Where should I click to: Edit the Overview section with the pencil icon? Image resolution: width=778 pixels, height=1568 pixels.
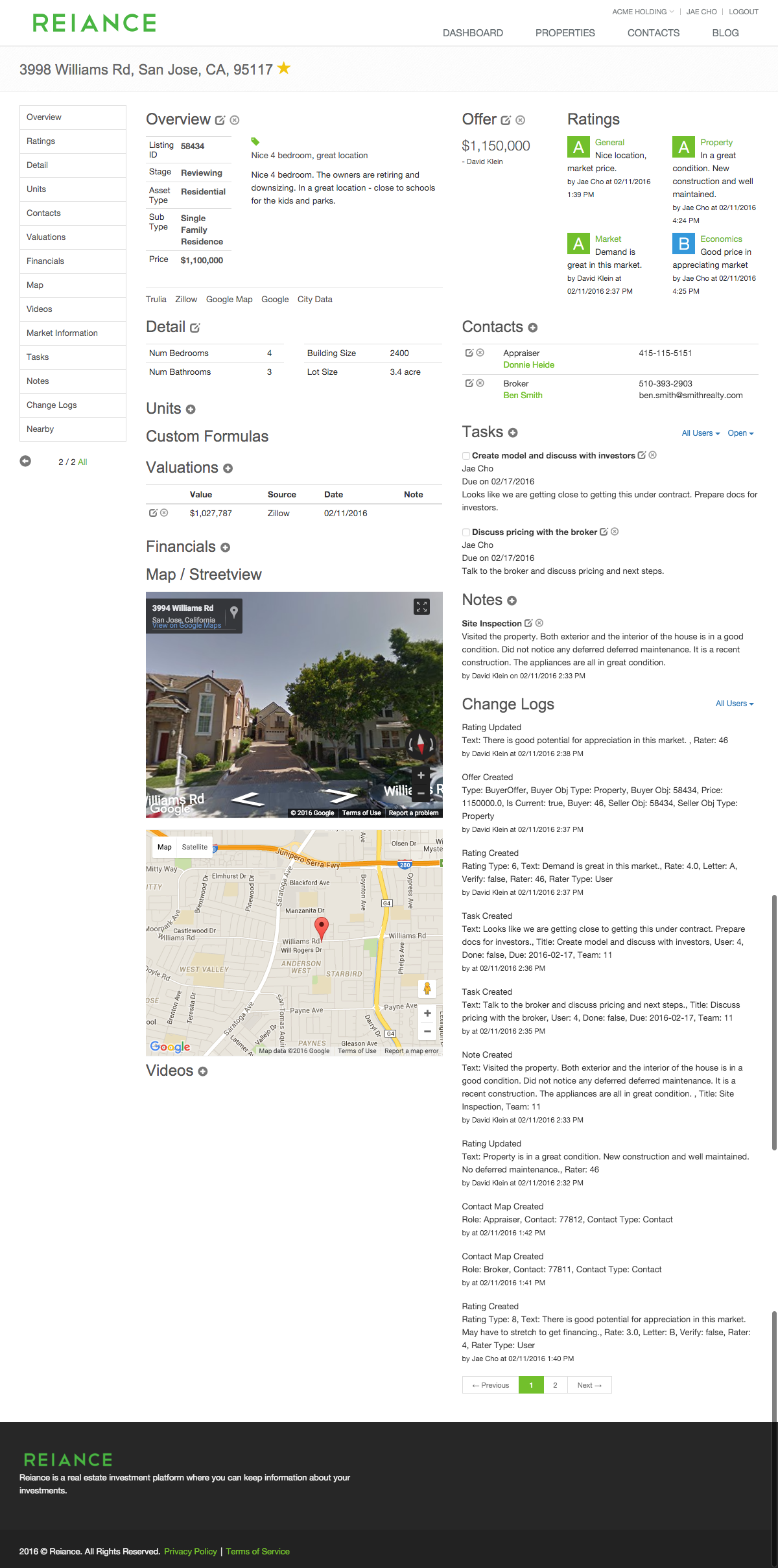pyautogui.click(x=220, y=120)
